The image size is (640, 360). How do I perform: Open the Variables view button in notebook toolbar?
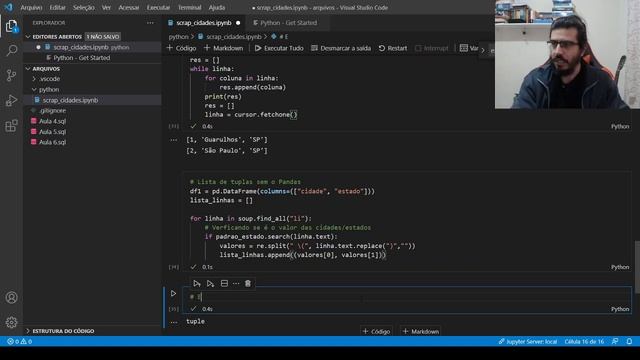[469, 48]
